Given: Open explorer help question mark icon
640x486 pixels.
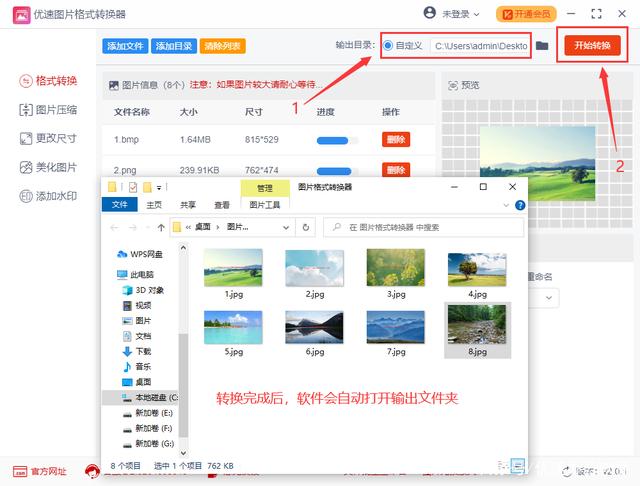Looking at the screenshot, I should (520, 205).
